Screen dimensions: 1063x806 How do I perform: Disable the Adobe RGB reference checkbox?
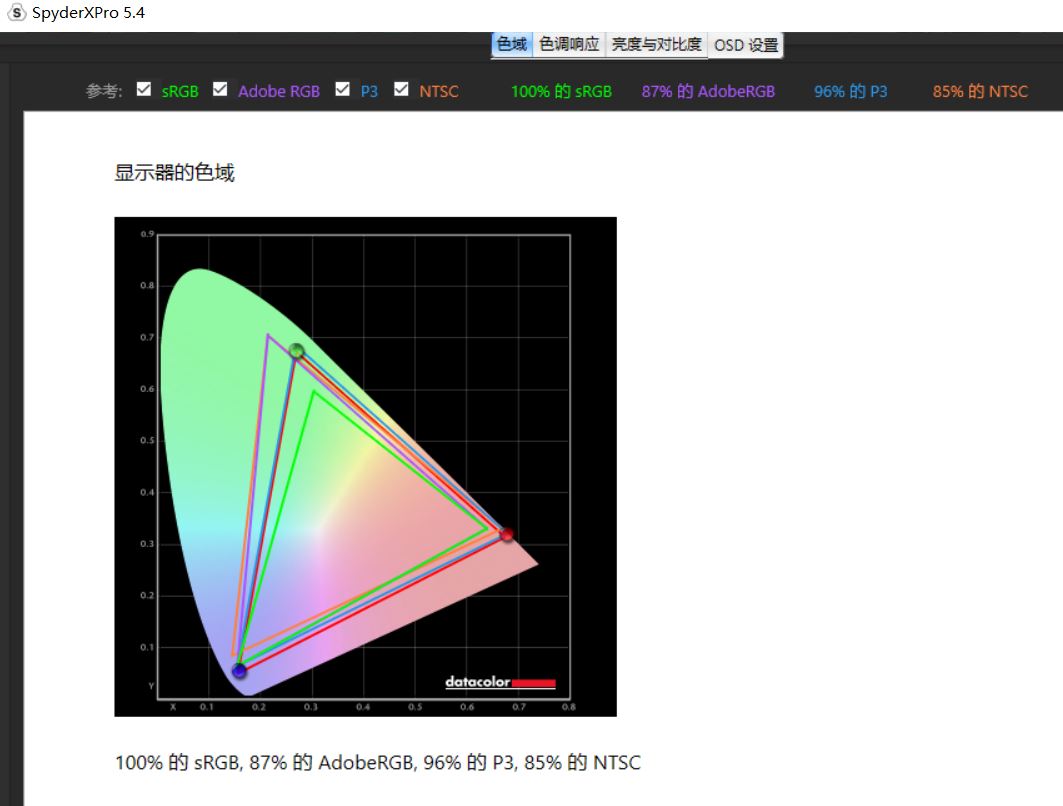pyautogui.click(x=219, y=88)
